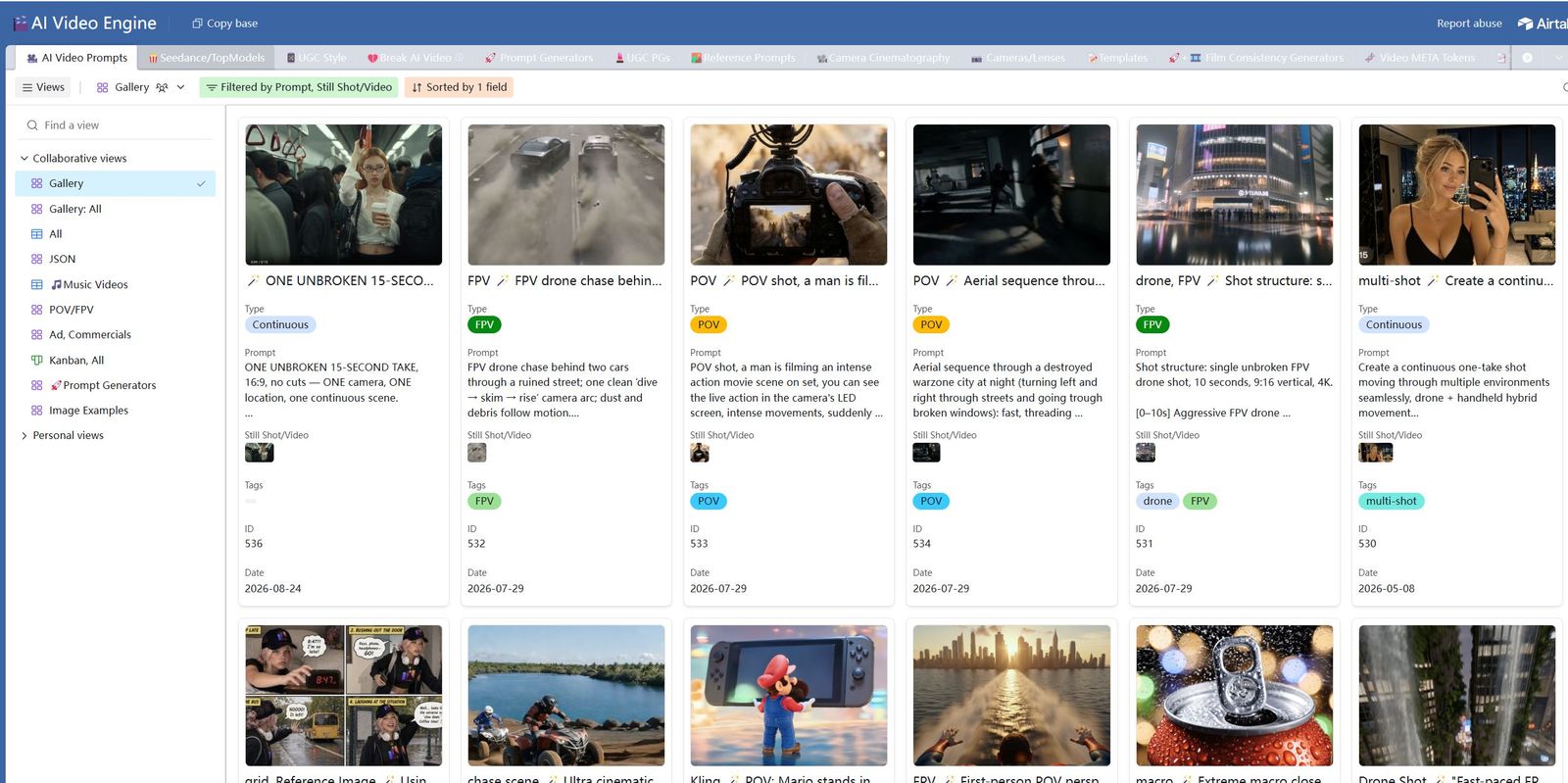Viewport: 1568px width, 783px height.
Task: Open the camera rig thumbnail on card 533
Action: click(788, 194)
